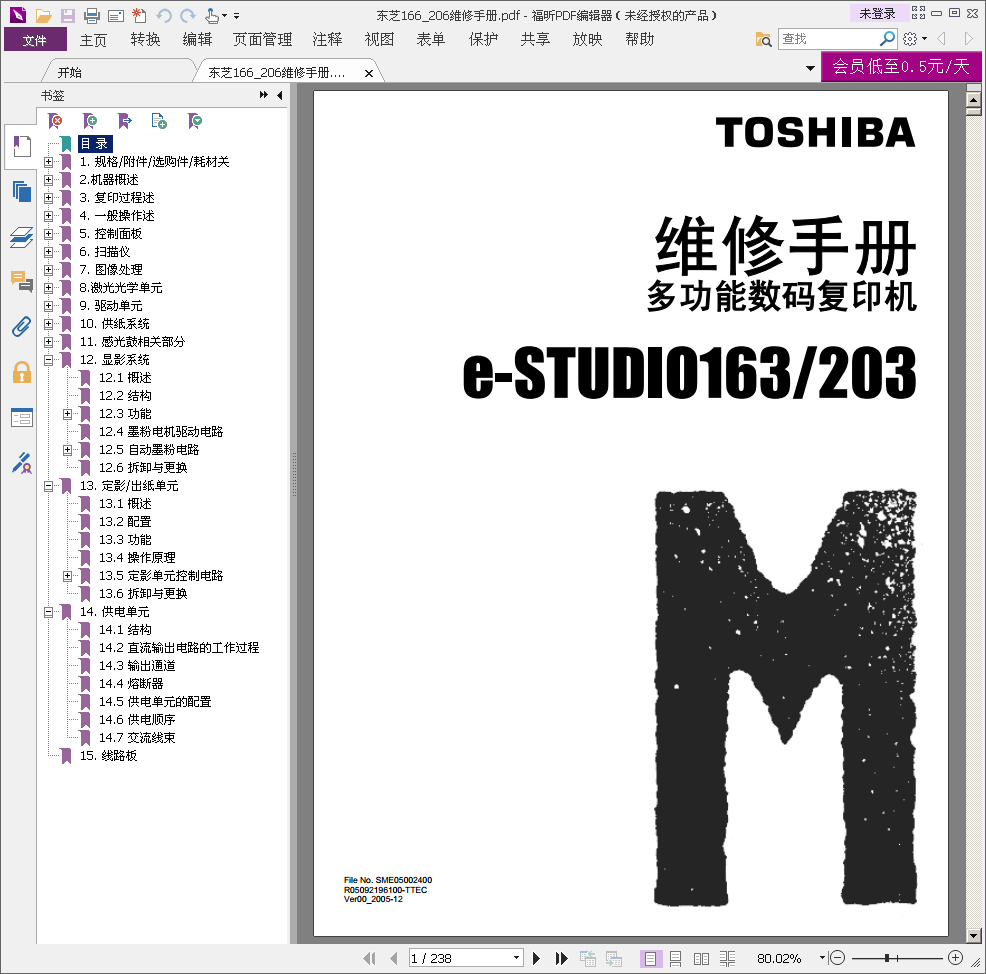Expand bookmark 8.激光光学单元

[x=48, y=288]
